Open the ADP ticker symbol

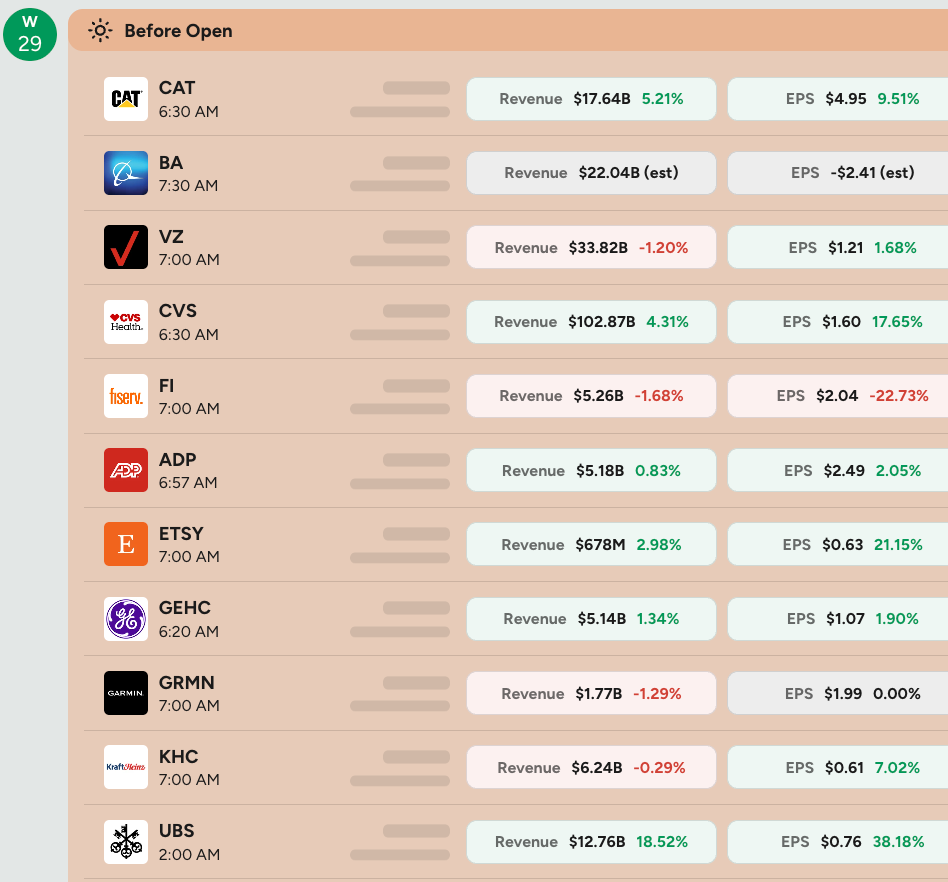coord(177,459)
